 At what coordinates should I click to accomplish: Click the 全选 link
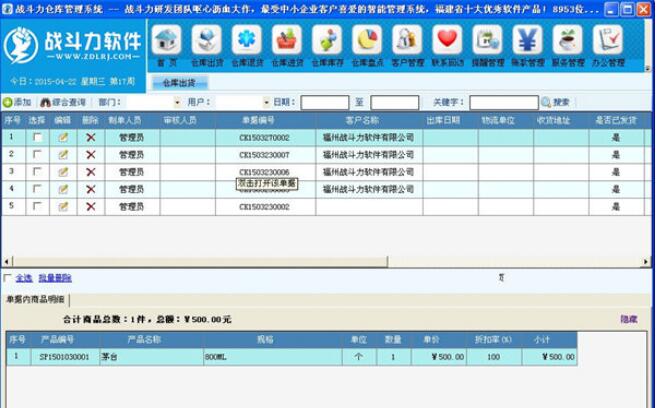coord(24,278)
